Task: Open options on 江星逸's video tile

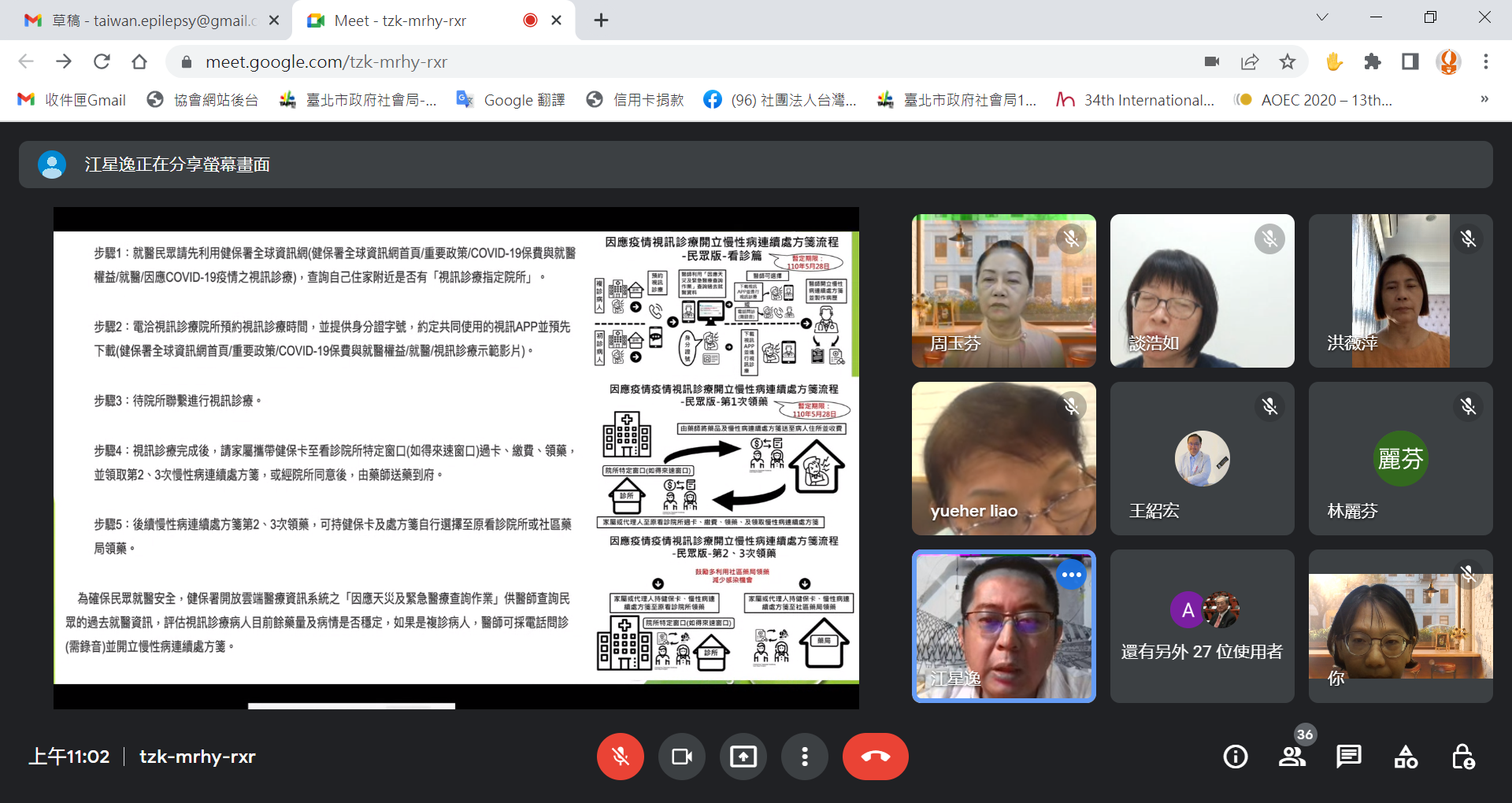Action: click(x=1071, y=575)
